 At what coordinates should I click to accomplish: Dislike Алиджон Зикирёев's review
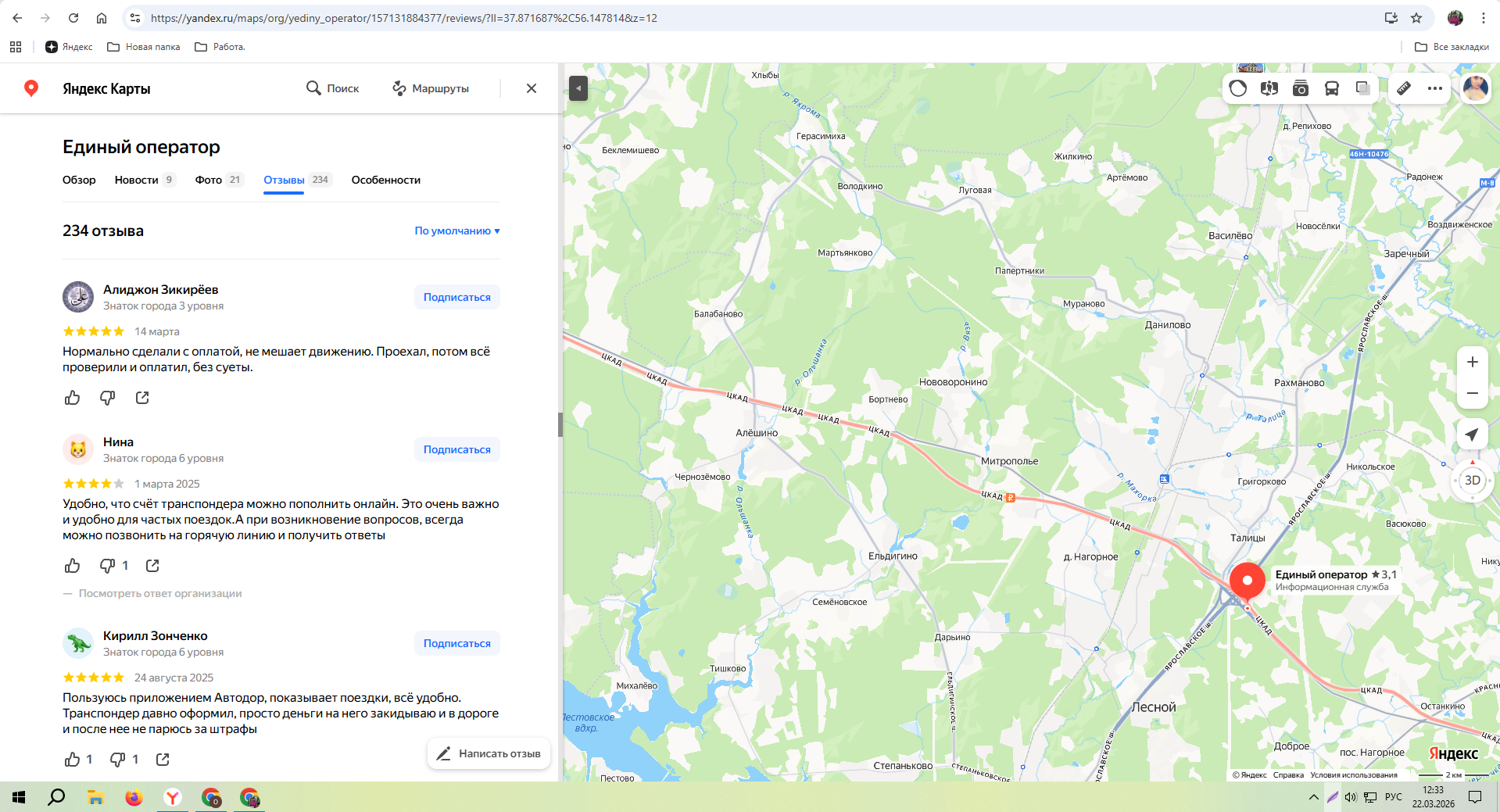[x=107, y=398]
